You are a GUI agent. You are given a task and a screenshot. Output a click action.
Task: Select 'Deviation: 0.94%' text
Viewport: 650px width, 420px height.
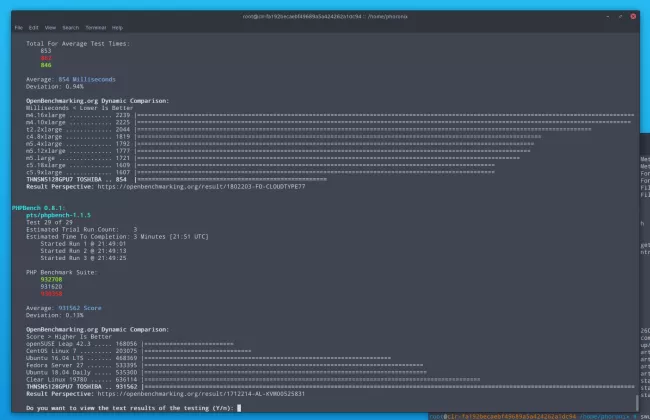click(x=55, y=87)
